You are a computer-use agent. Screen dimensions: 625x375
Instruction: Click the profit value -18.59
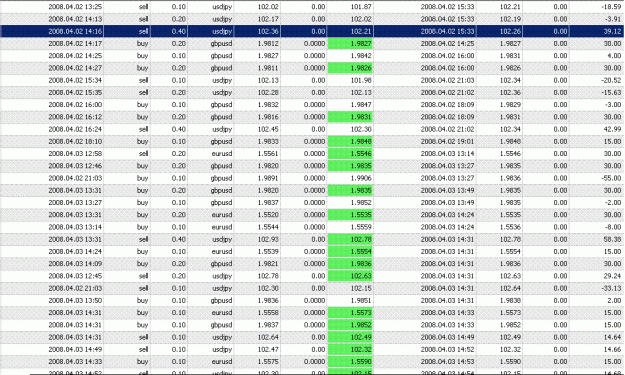pyautogui.click(x=611, y=7)
